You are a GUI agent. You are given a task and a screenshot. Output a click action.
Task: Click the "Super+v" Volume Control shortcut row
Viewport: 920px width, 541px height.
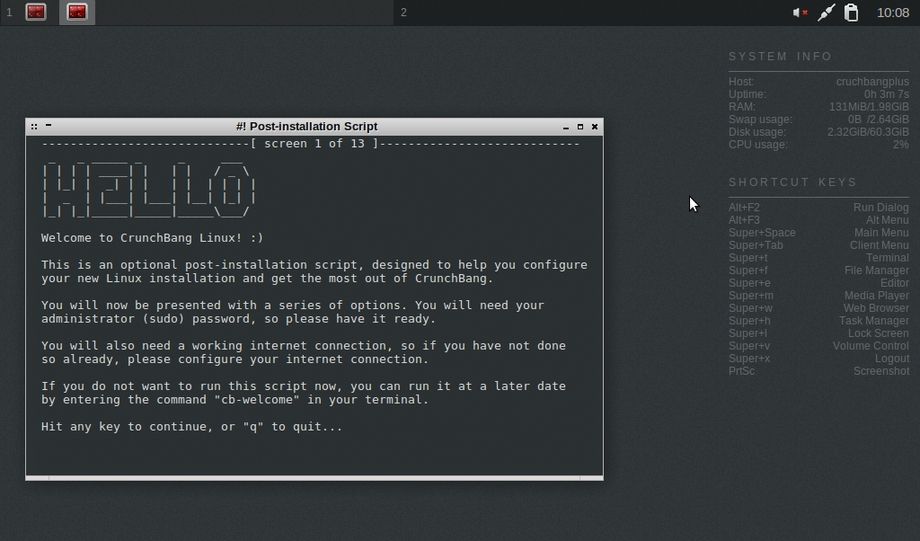(x=818, y=346)
